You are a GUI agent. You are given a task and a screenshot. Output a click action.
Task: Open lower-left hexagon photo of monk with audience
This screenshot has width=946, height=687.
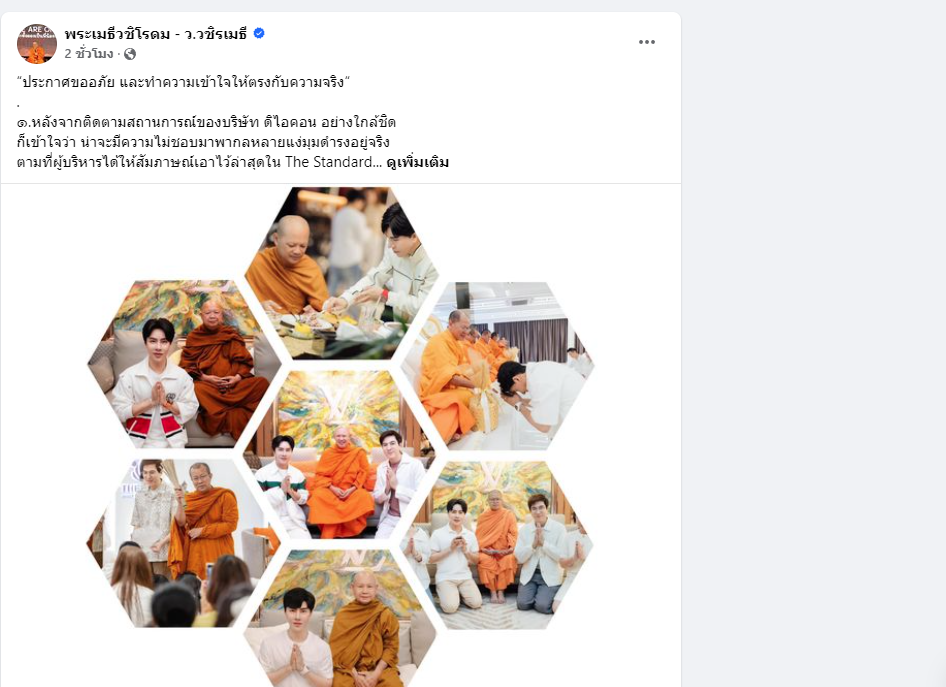(183, 543)
